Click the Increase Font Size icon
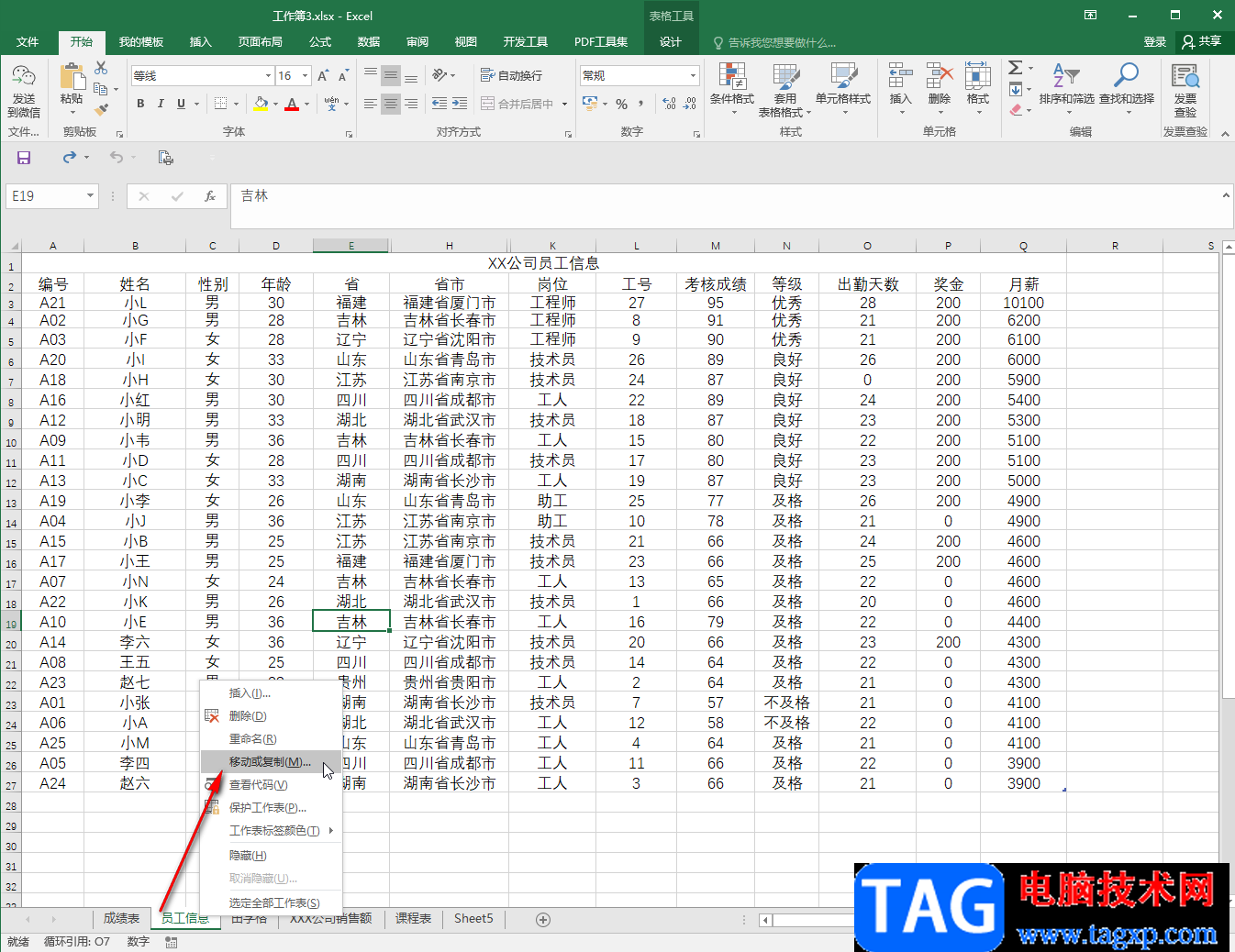1235x952 pixels. (x=323, y=76)
